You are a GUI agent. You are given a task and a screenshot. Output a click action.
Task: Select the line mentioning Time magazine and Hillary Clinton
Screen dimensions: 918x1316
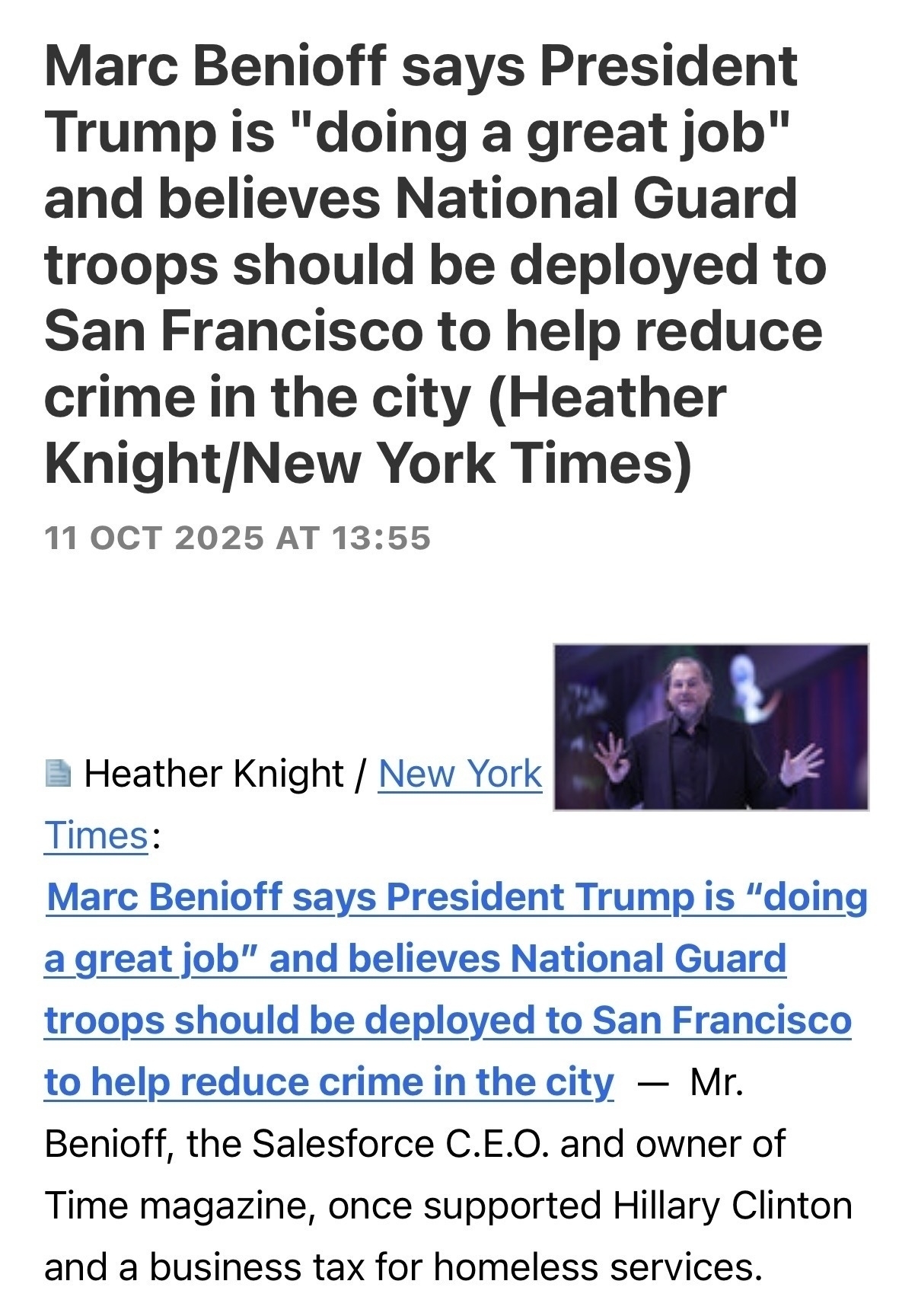(448, 1206)
